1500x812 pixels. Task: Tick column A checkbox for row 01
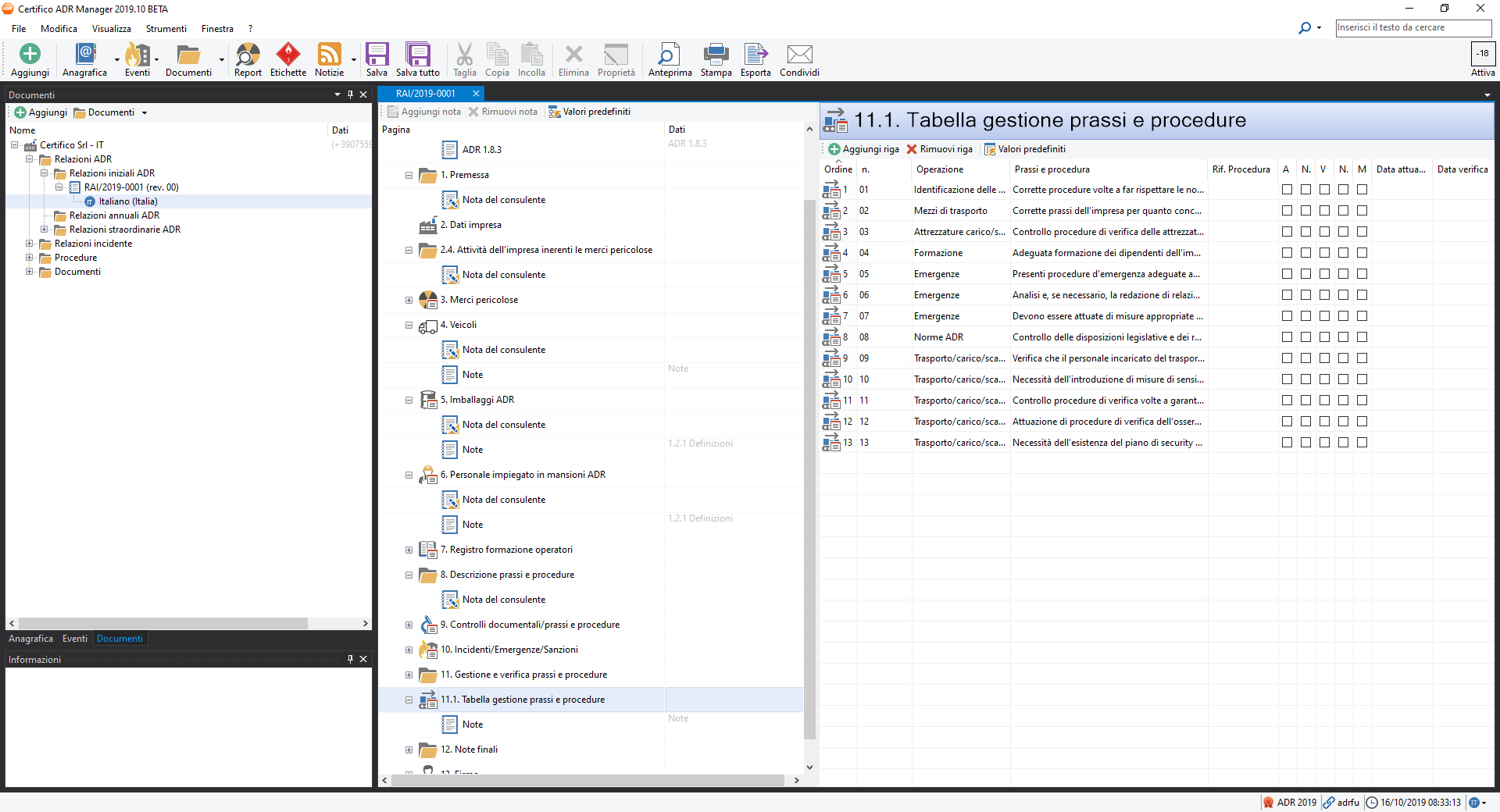[1287, 190]
